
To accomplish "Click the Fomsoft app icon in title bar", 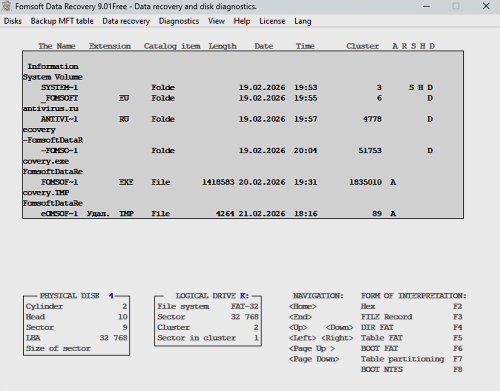I will point(7,6).
